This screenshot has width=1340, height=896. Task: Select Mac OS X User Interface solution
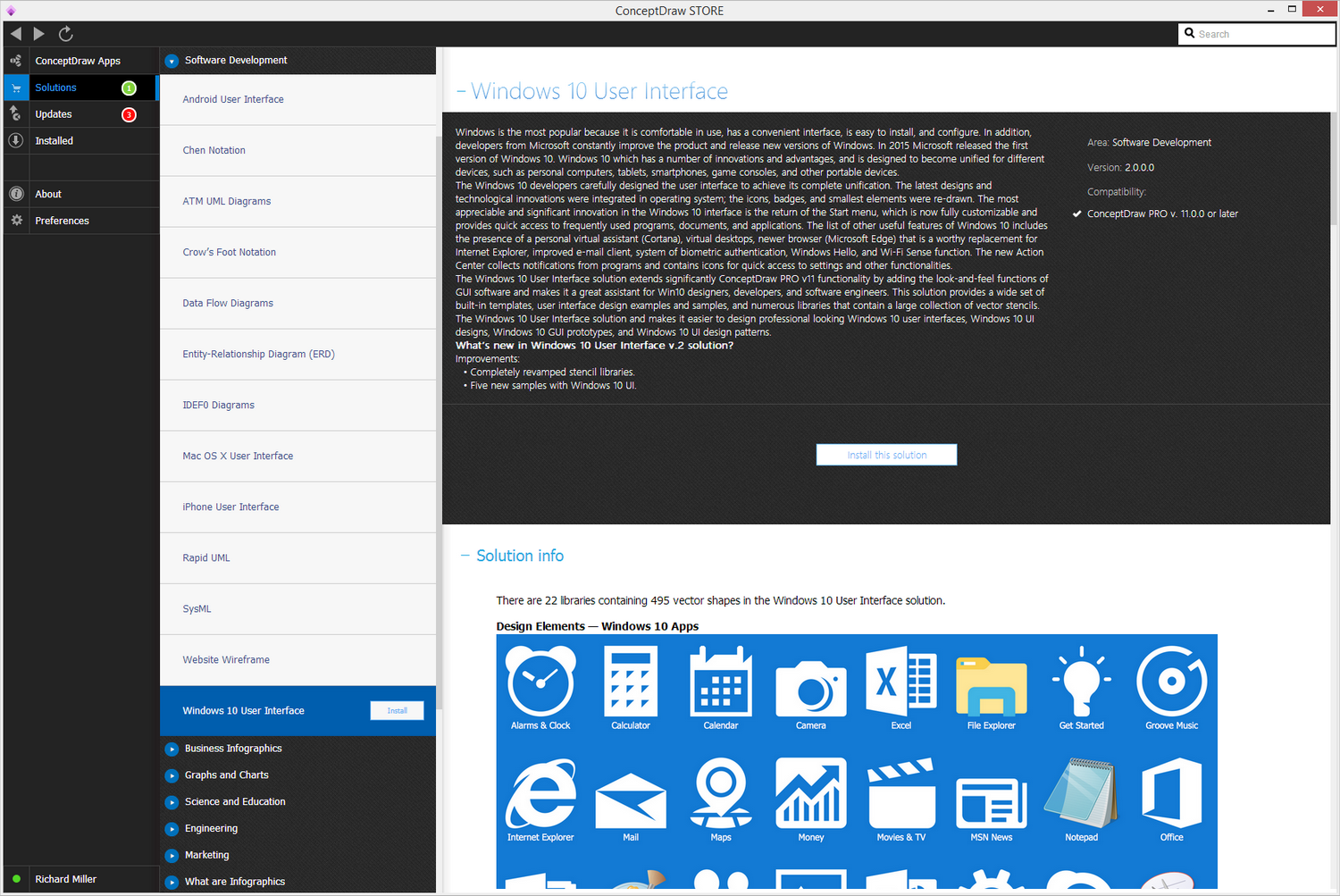point(297,456)
